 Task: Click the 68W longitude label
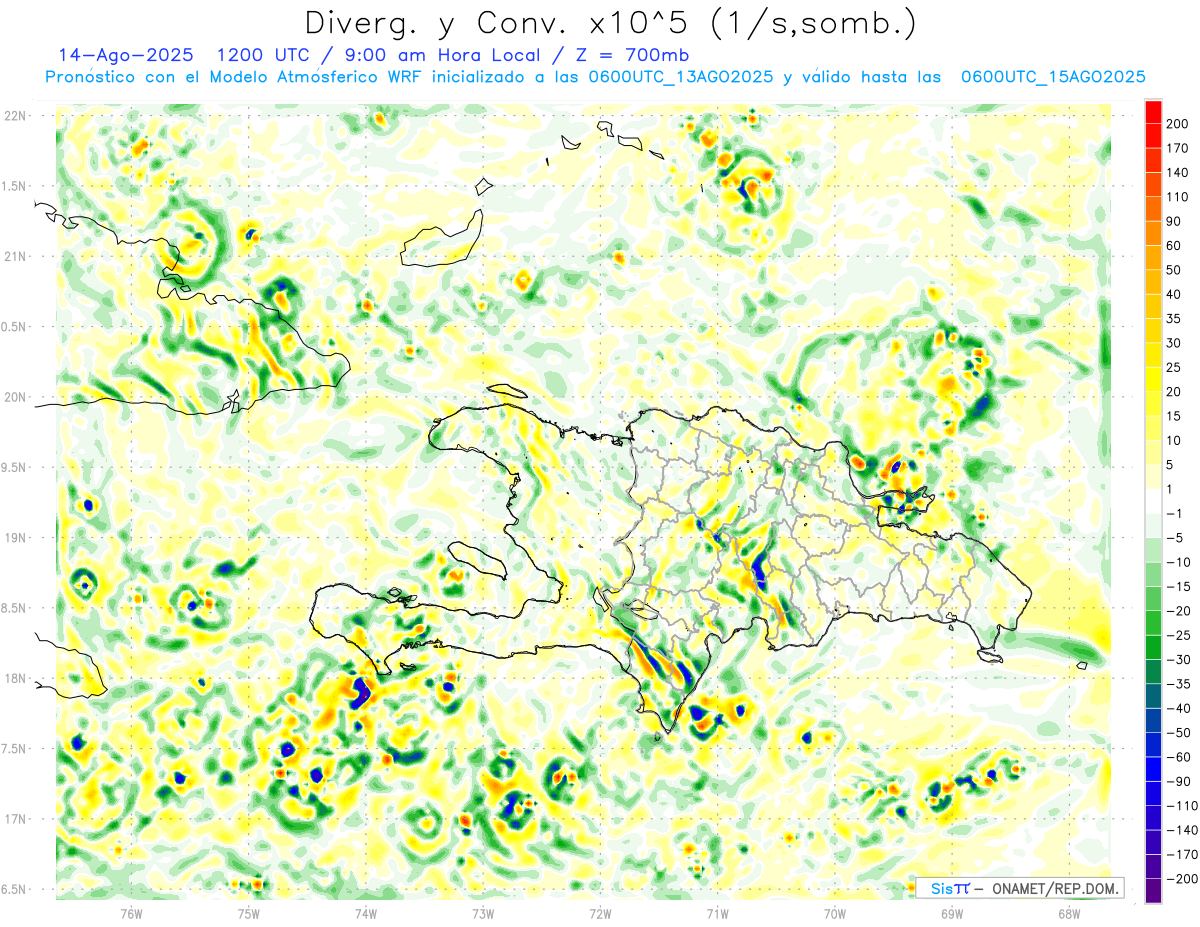[x=1068, y=912]
